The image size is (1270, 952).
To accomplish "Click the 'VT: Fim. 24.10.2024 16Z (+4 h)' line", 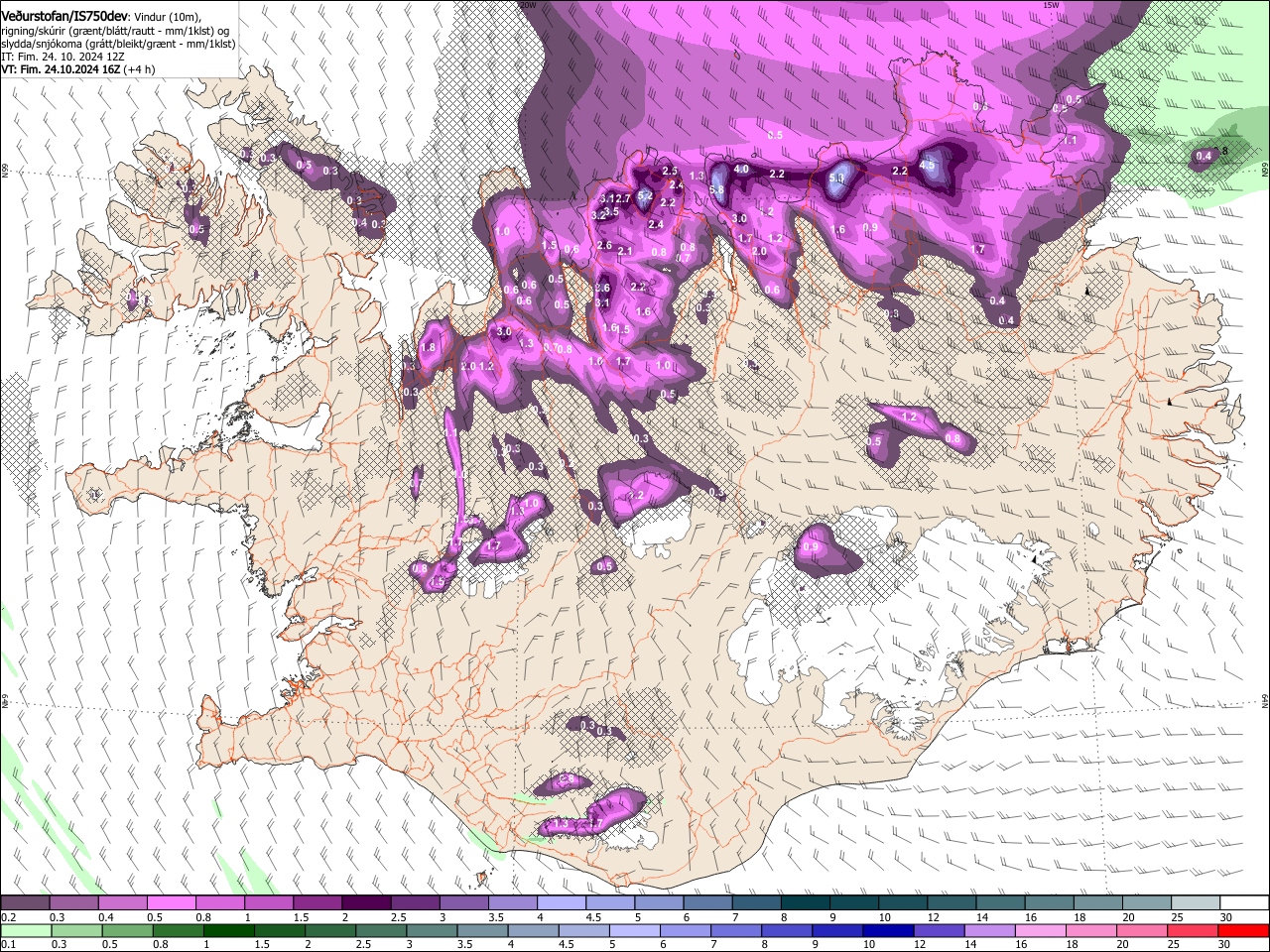I will [77, 69].
